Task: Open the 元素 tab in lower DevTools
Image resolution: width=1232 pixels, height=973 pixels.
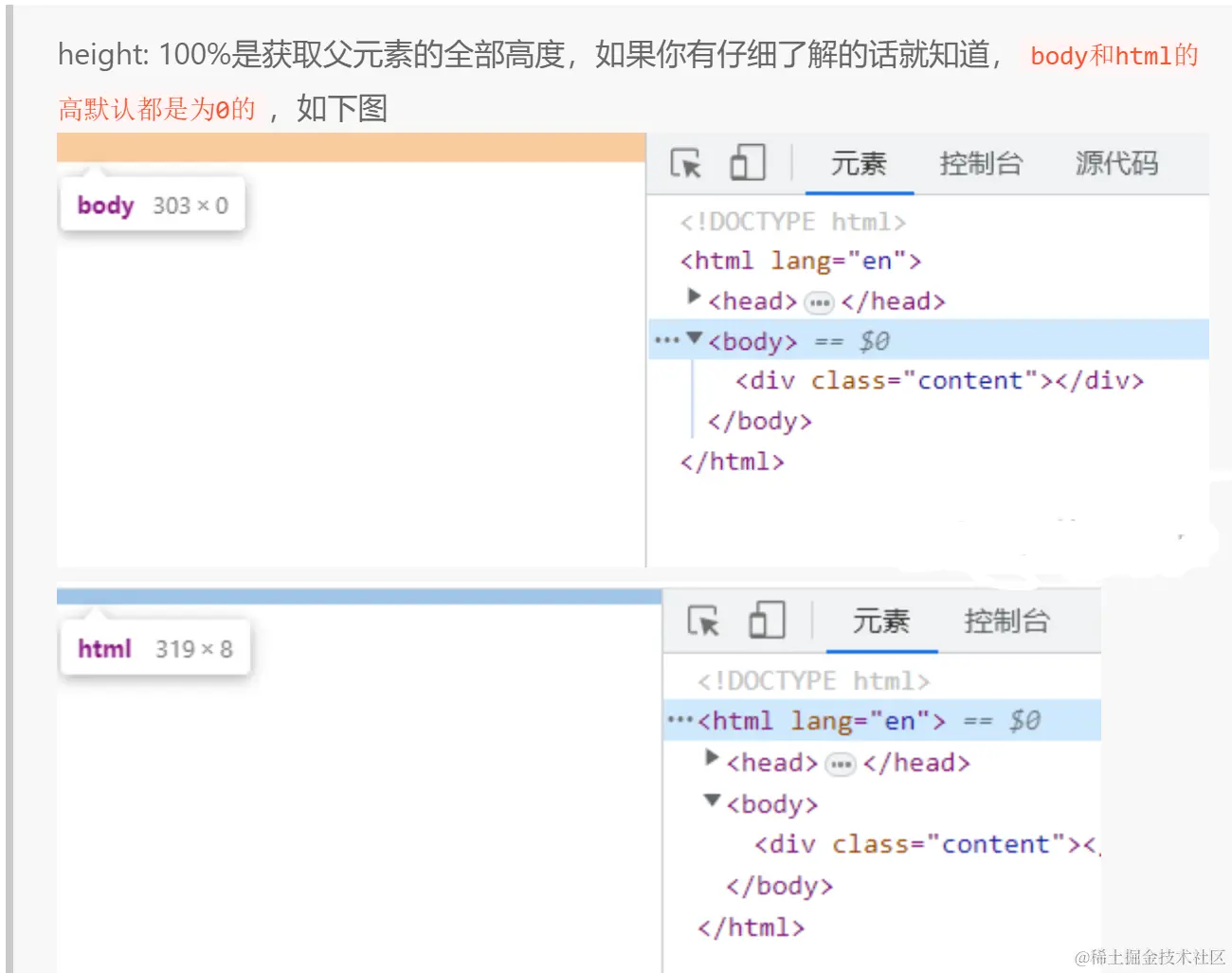Action: pos(881,622)
